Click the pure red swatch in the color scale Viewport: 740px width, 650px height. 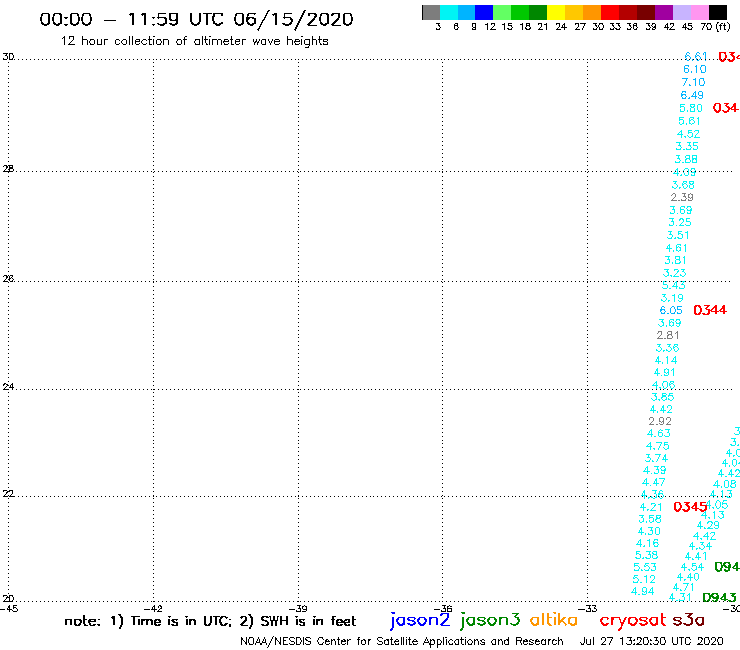(610, 12)
